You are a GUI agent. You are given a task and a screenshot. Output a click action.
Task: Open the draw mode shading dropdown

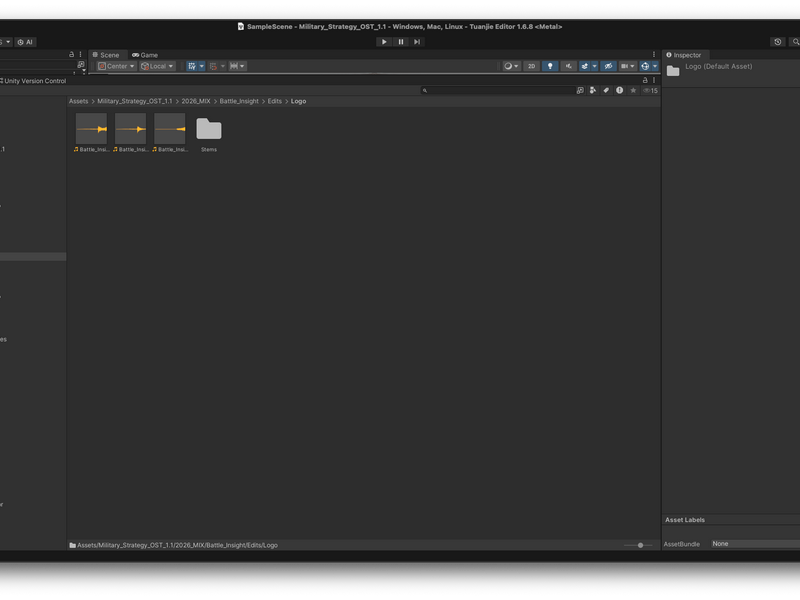pyautogui.click(x=511, y=66)
